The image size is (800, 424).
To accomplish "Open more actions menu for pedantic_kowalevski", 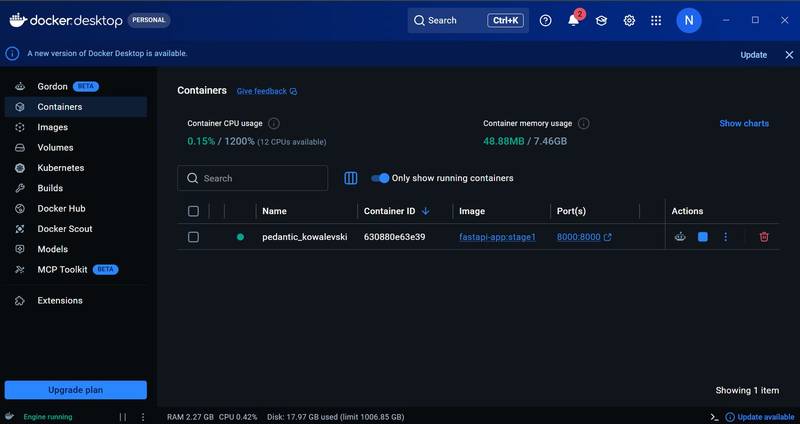I will pyautogui.click(x=726, y=237).
